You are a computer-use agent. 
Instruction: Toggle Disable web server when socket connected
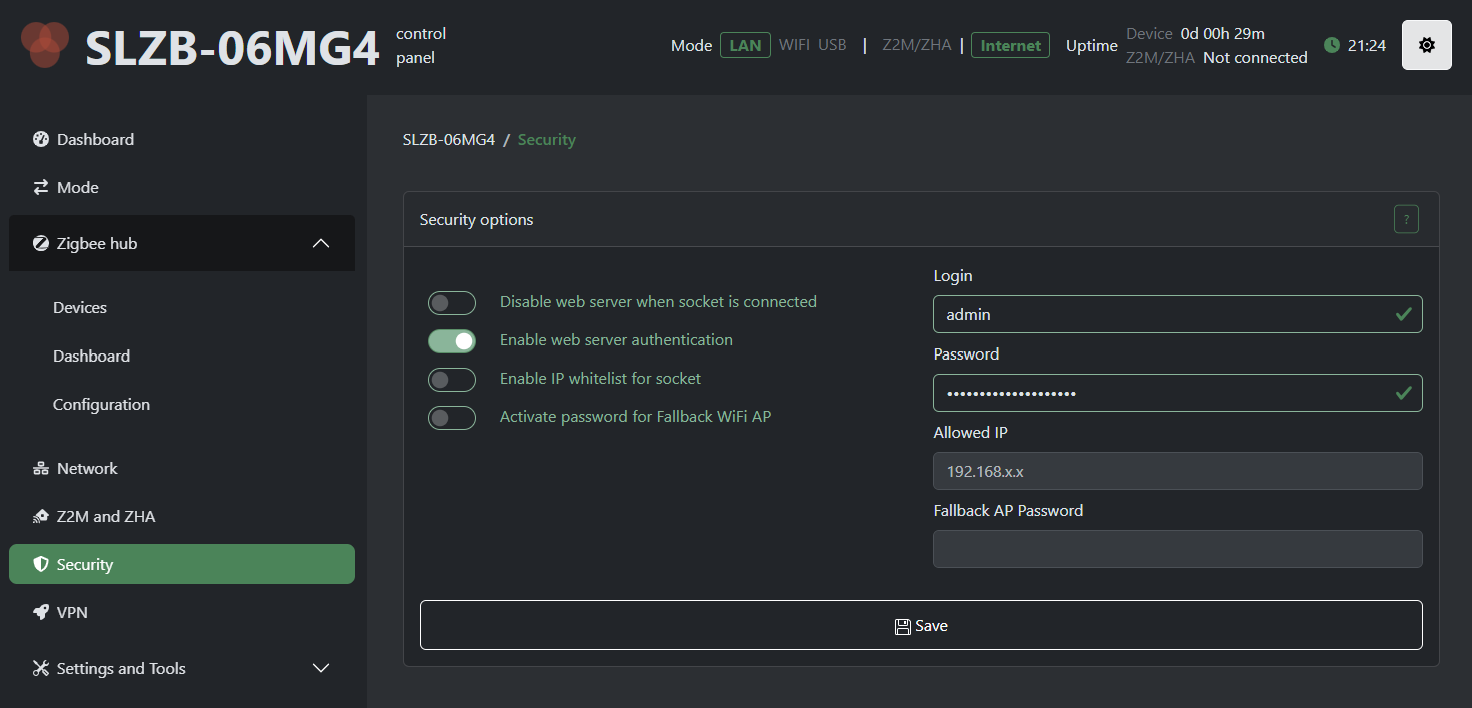pos(451,302)
